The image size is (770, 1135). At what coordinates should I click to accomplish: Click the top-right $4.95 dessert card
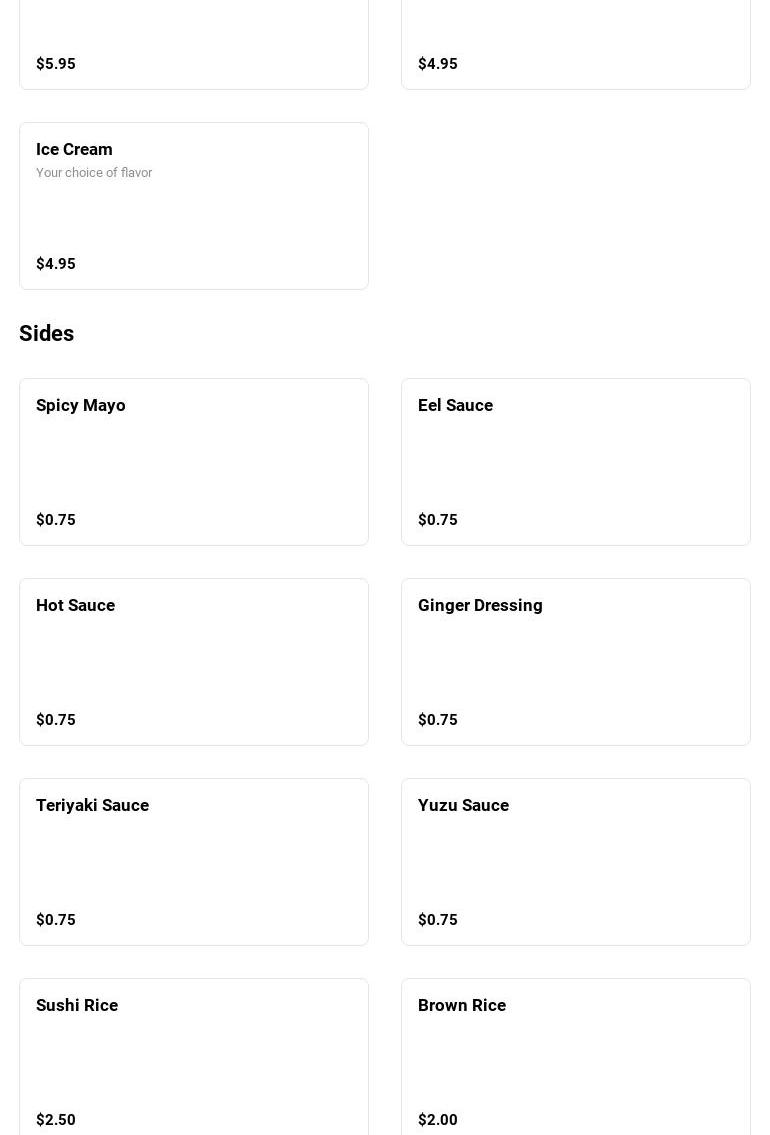[x=575, y=44]
